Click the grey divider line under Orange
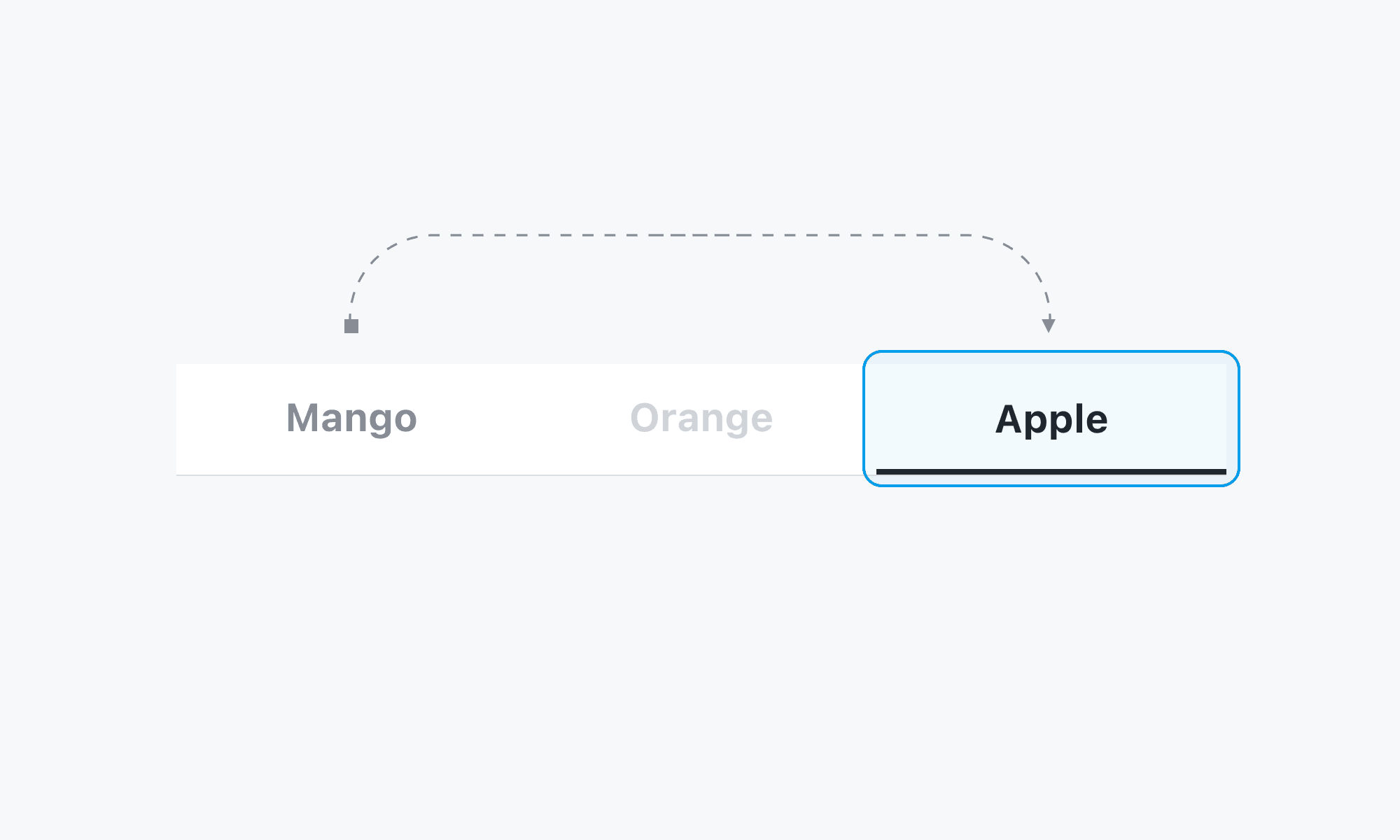Screen dimensions: 1400x840 coord(701,475)
